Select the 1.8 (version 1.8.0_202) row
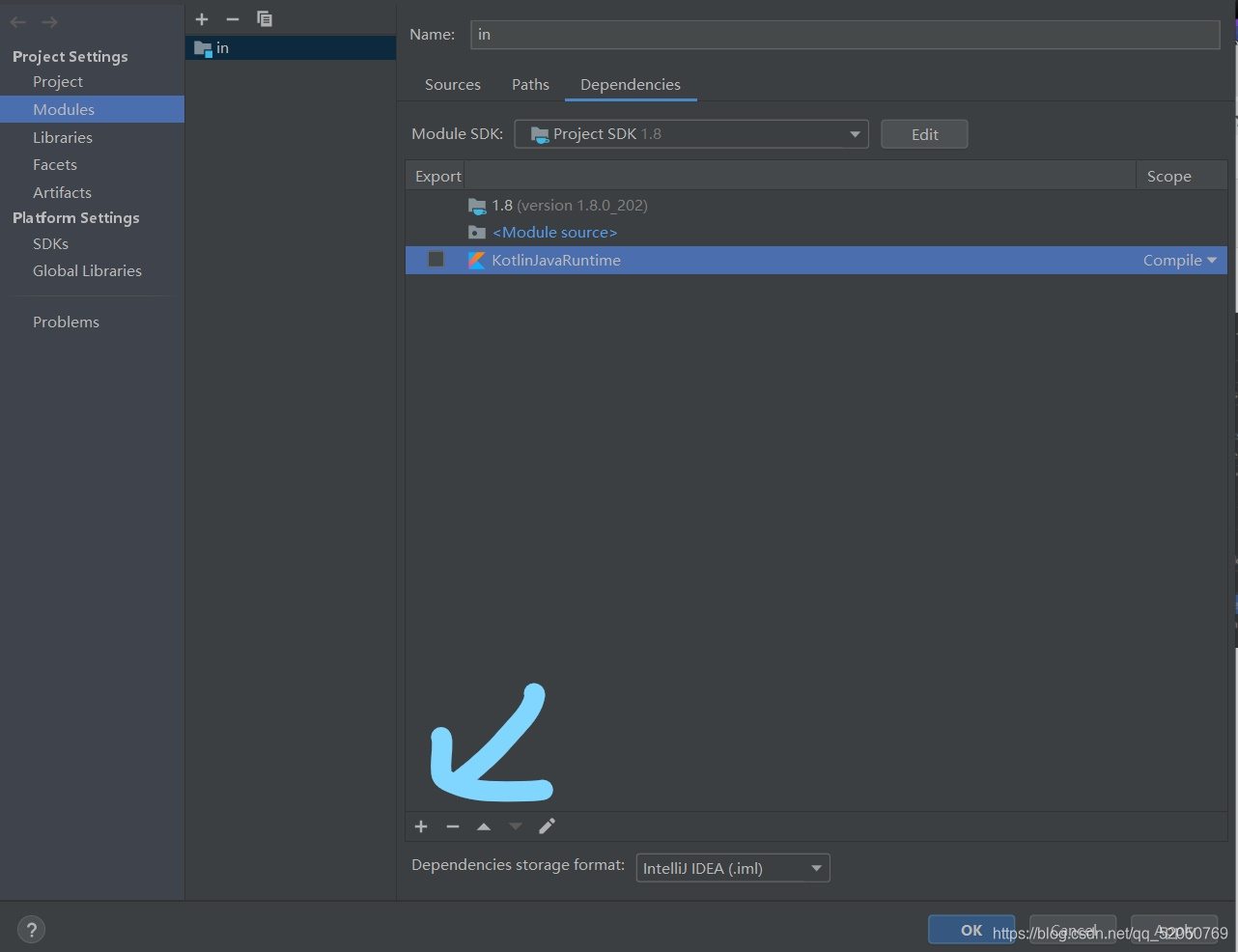The width and height of the screenshot is (1238, 952). [816, 206]
